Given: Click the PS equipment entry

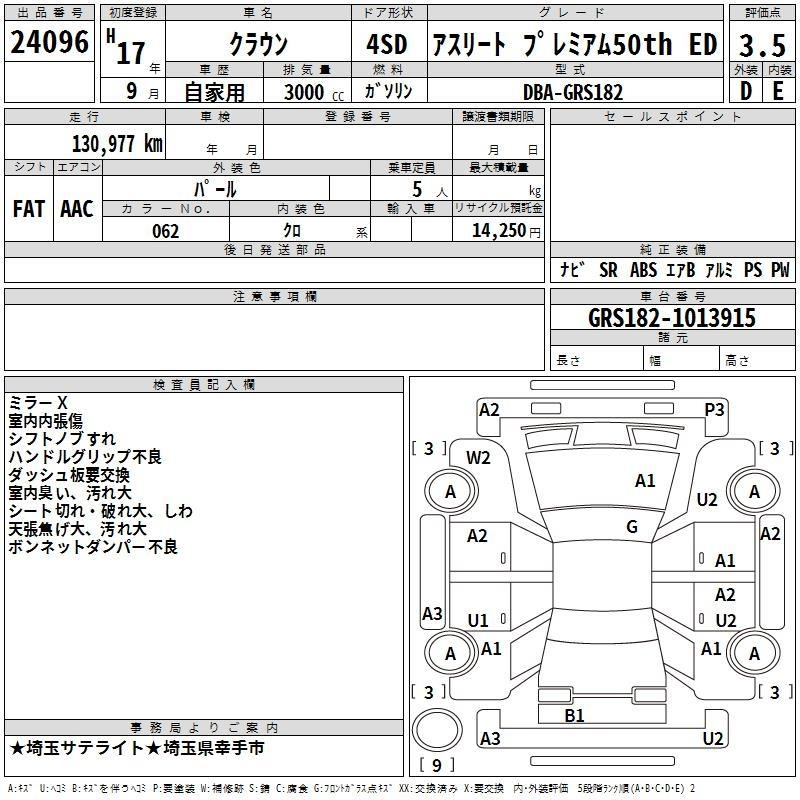Looking at the screenshot, I should point(753,270).
